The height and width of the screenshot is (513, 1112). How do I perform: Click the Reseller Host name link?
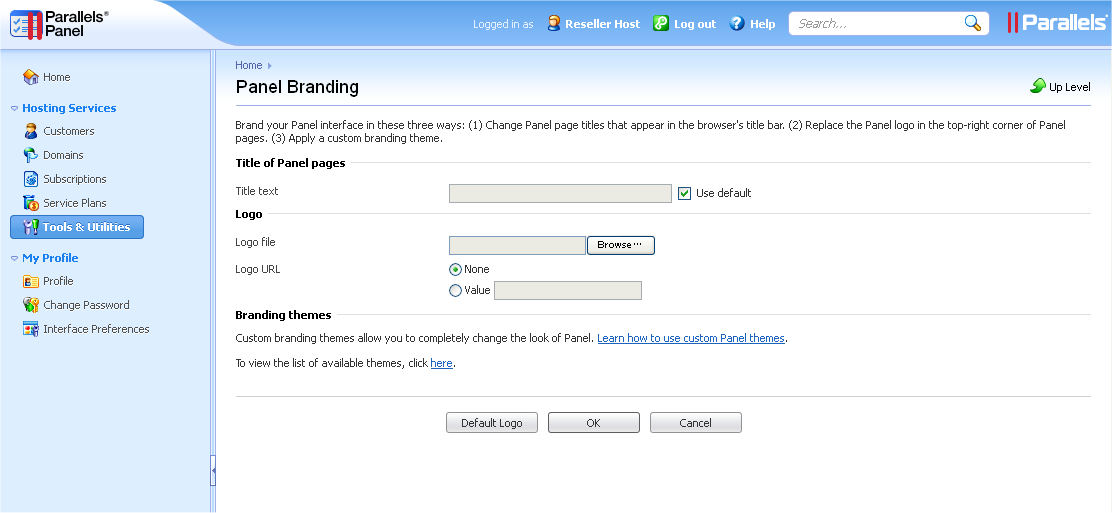click(603, 24)
